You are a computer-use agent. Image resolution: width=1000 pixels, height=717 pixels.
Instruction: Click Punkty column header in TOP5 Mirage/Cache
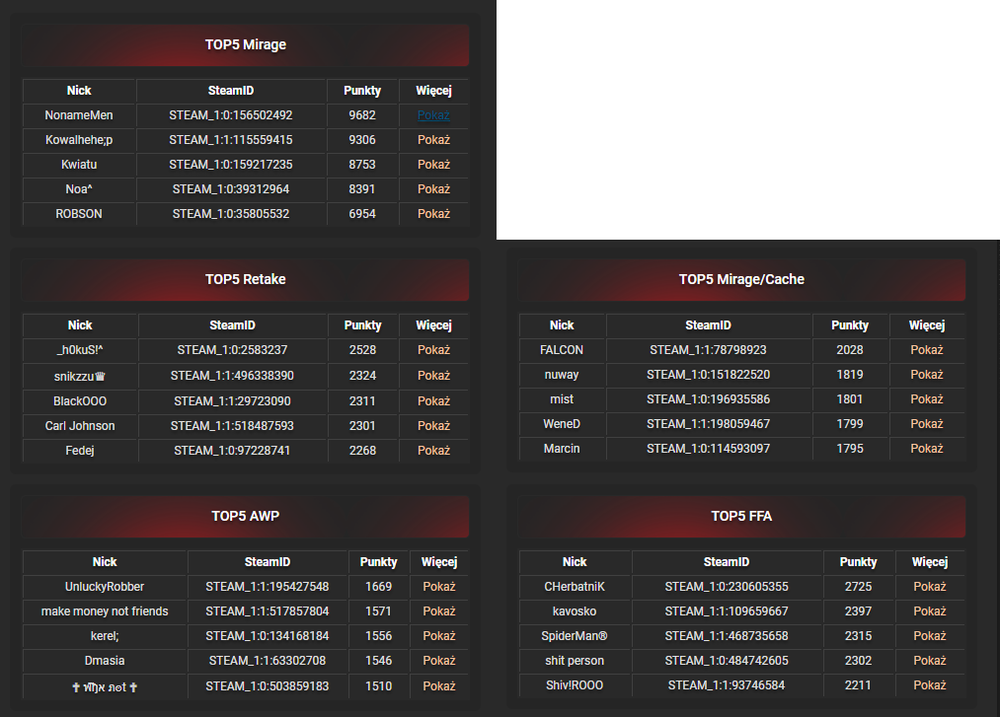849,325
